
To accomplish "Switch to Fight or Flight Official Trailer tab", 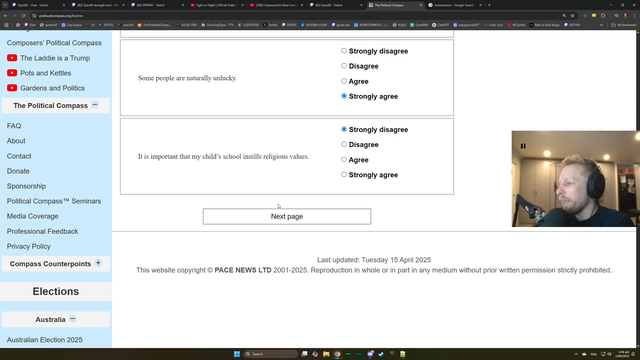I will (216, 5).
